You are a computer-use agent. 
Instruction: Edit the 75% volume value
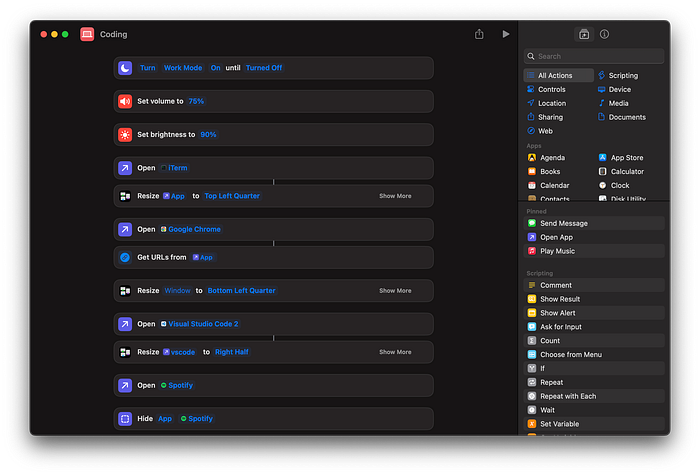pyautogui.click(x=196, y=101)
